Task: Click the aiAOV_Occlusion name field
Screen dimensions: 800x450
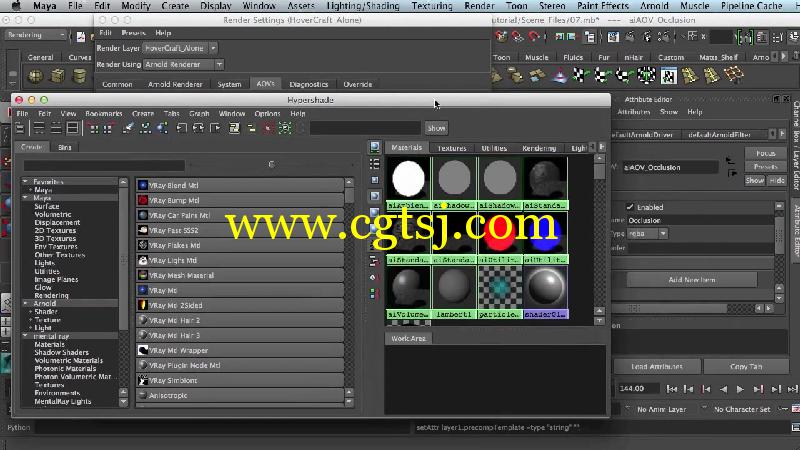Action: [x=670, y=167]
